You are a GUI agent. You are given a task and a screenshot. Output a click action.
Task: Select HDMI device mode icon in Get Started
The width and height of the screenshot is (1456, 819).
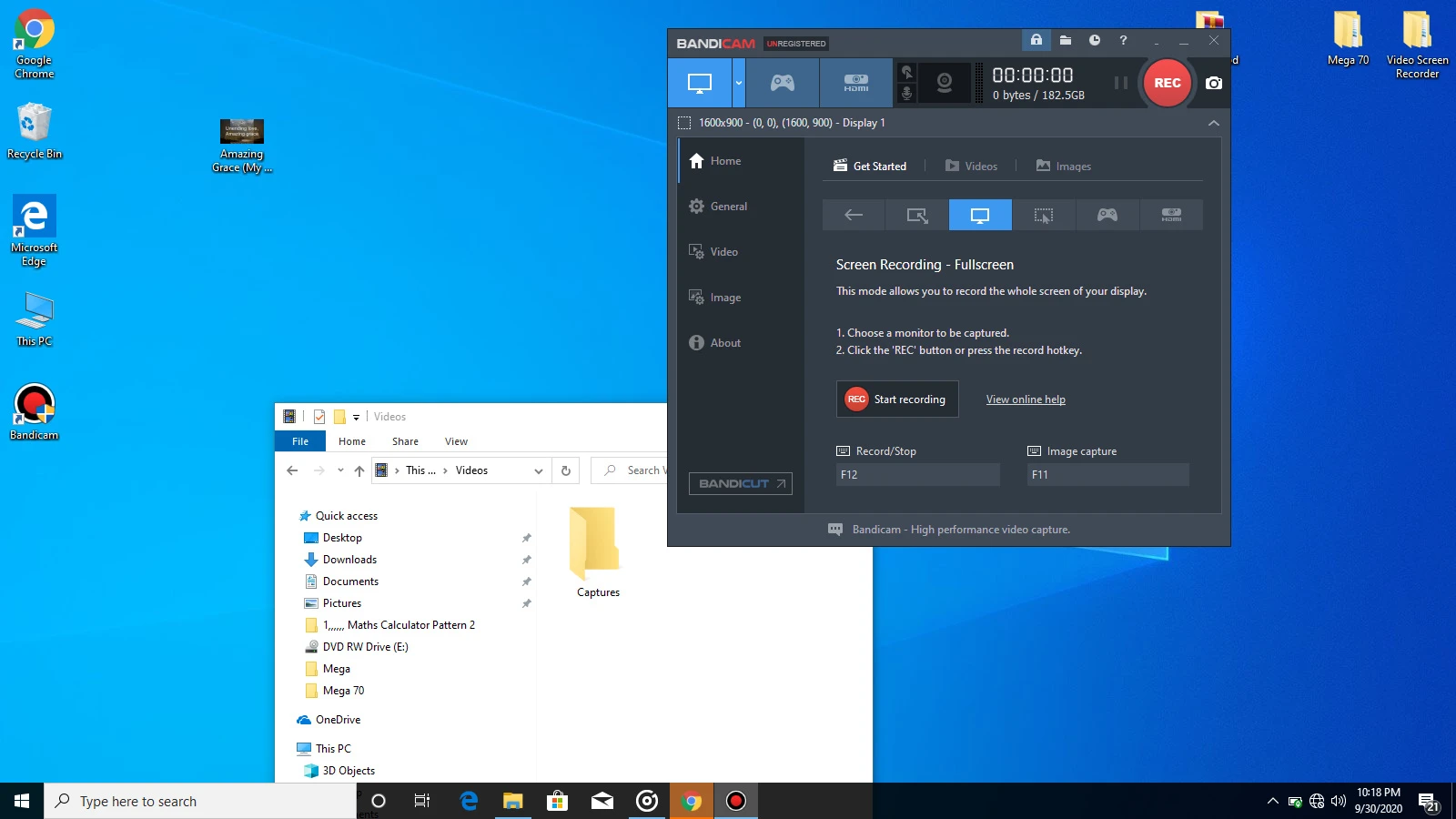1171,215
